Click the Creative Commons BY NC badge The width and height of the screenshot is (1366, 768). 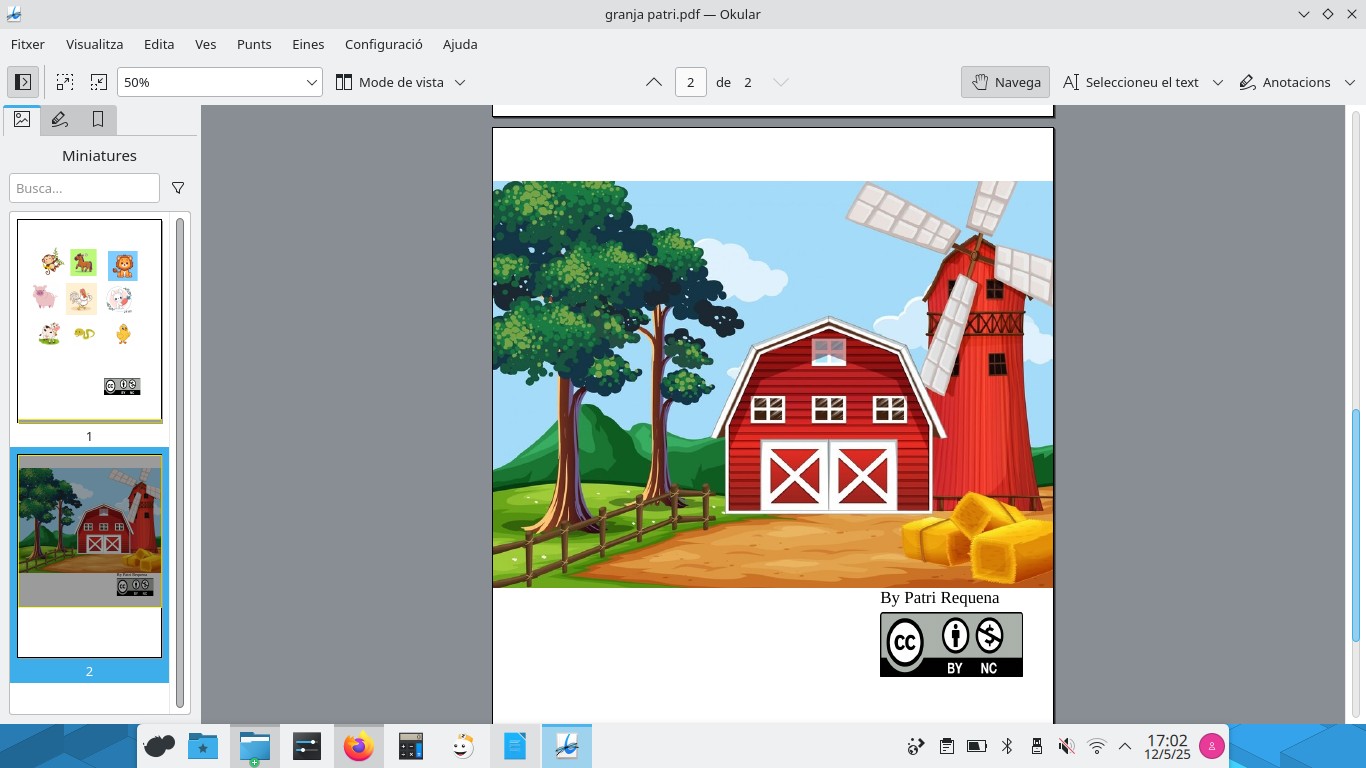point(951,644)
